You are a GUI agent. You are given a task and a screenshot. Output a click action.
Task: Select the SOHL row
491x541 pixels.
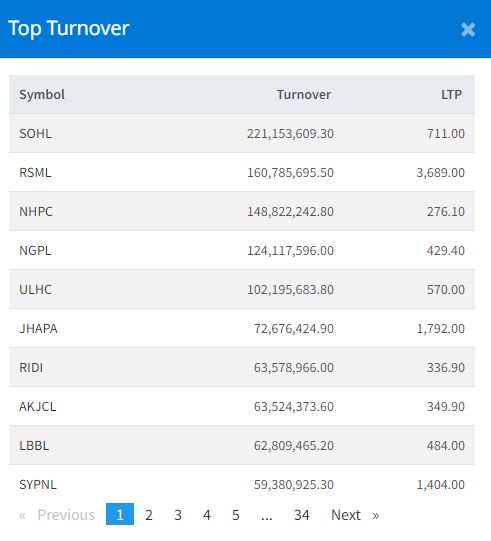coord(242,133)
